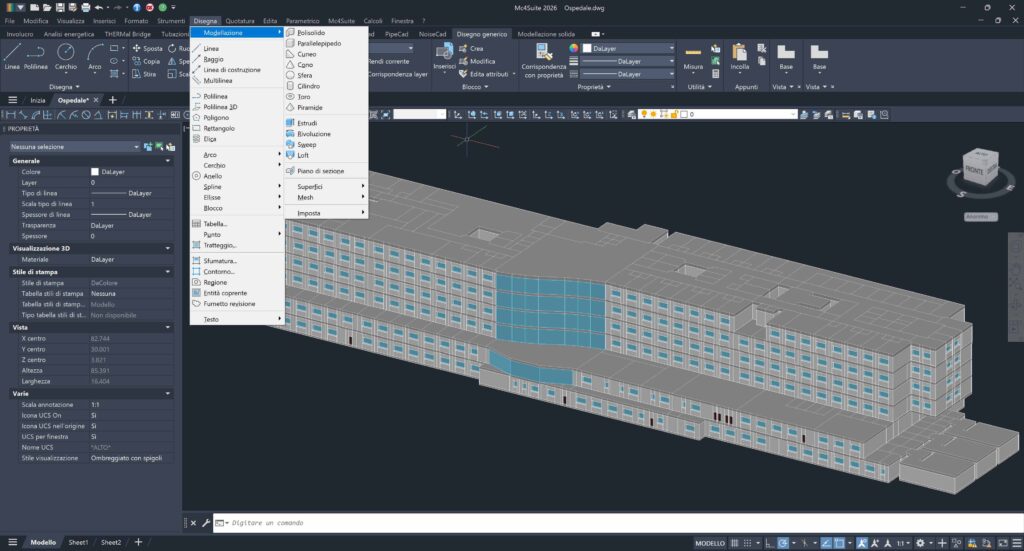This screenshot has height=551, width=1024.
Task: Open the Misura measurement tool
Action: click(693, 54)
